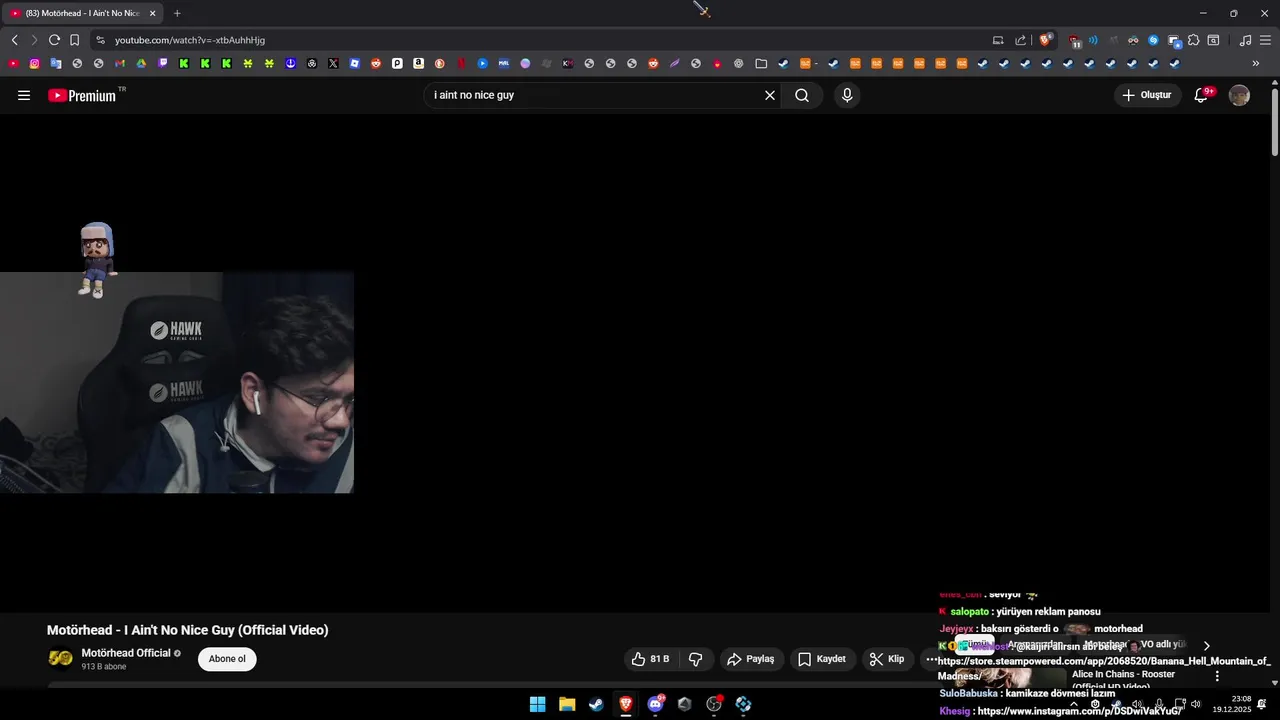
Task: Open the bookmarks folder icon
Action: [761, 63]
